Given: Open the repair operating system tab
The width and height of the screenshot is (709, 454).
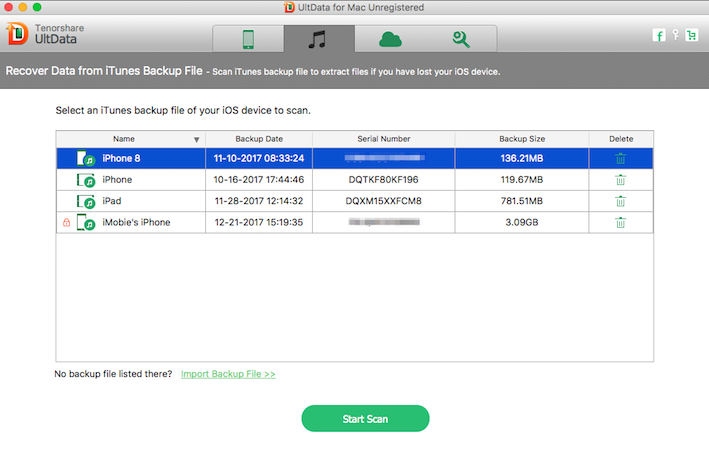Looking at the screenshot, I should tap(461, 39).
